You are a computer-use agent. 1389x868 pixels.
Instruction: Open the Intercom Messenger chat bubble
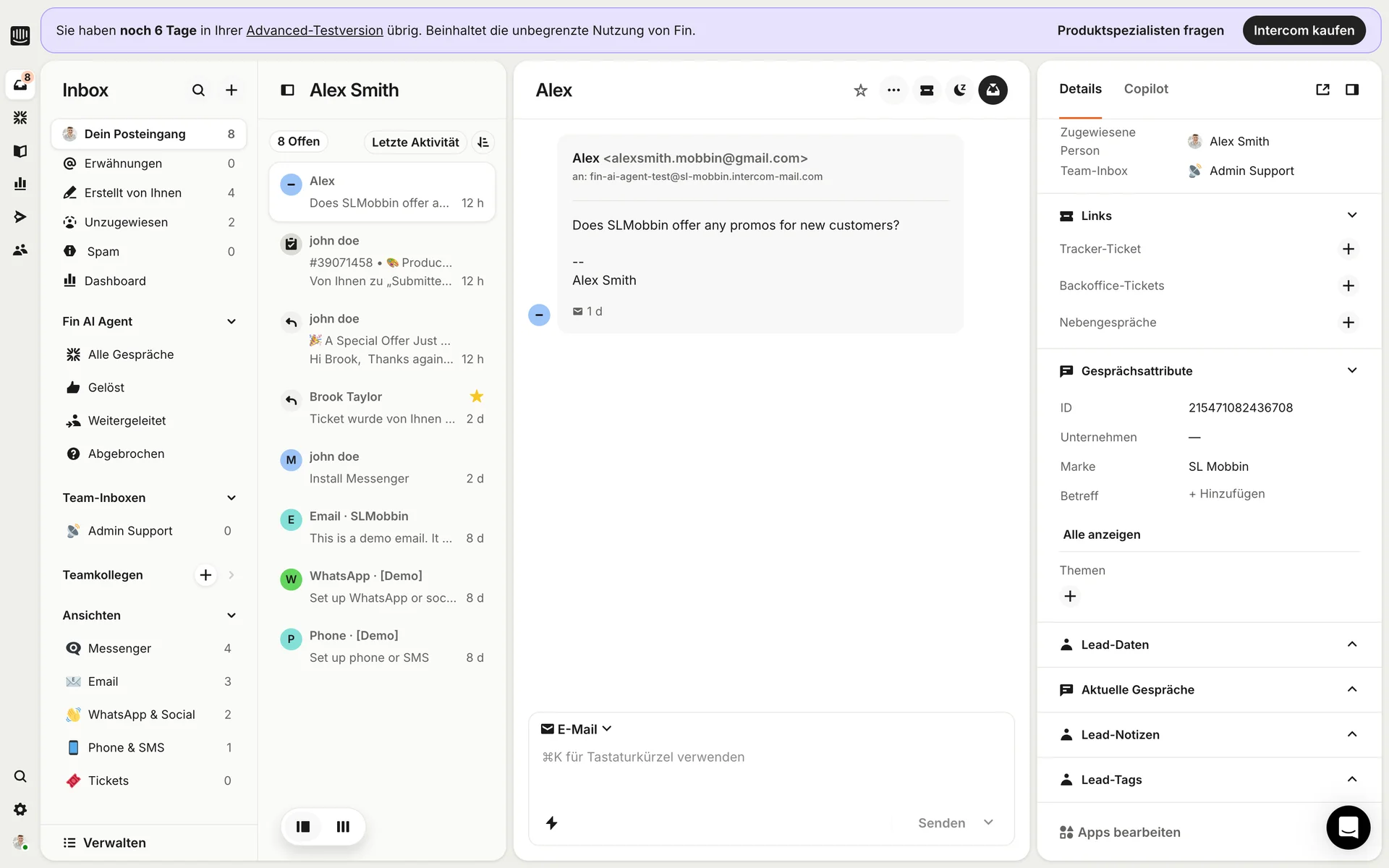coord(1348,827)
